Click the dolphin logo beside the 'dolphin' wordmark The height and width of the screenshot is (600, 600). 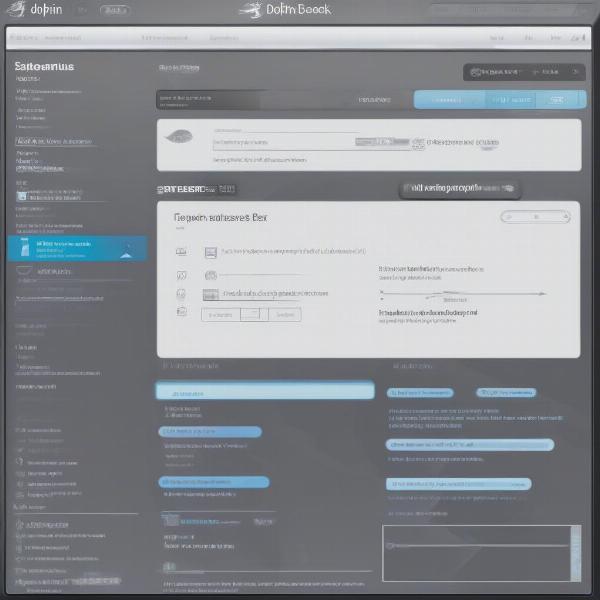(x=16, y=9)
